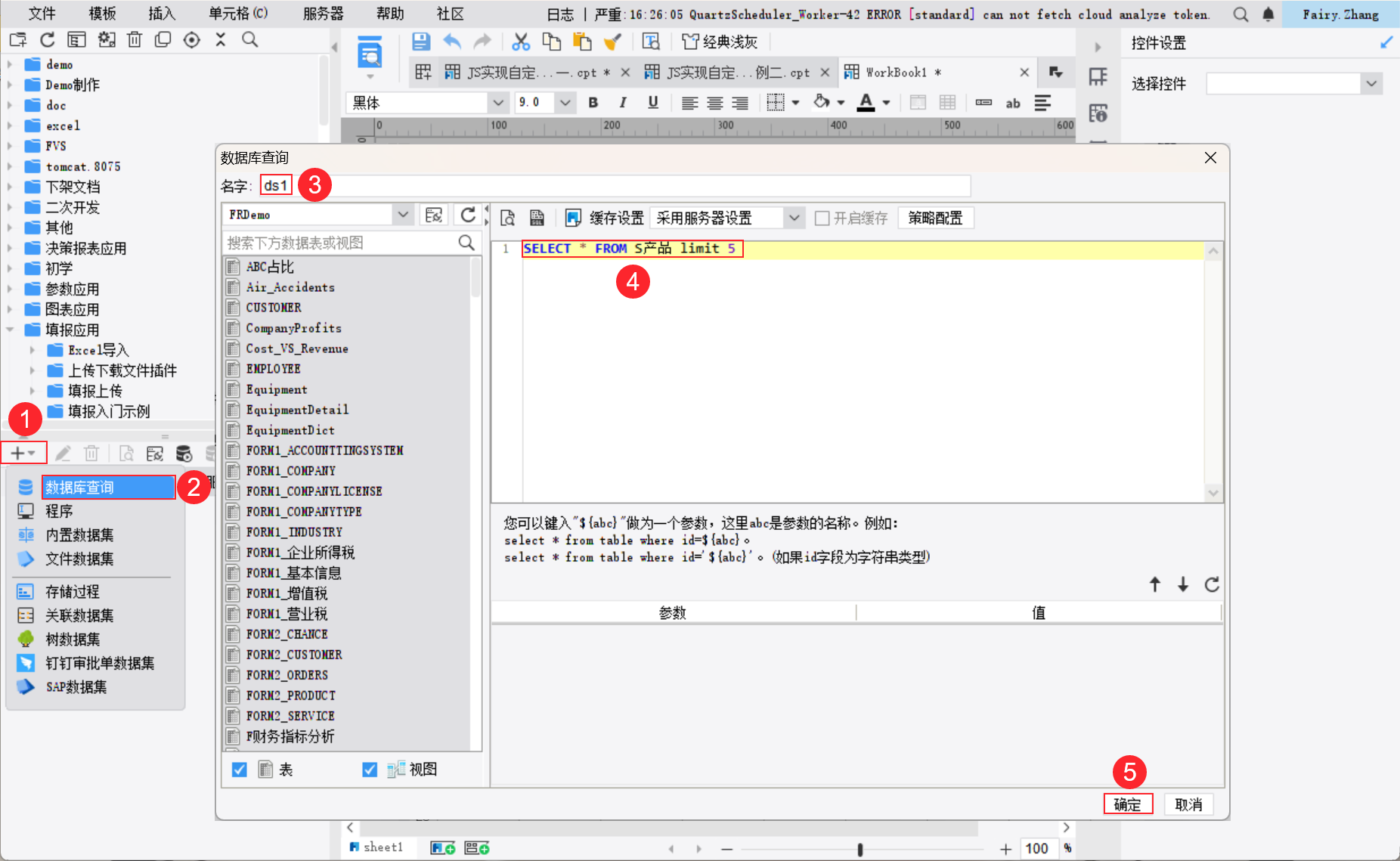Click the 确定 button
Viewport: 1400px width, 861px height.
tap(1128, 804)
